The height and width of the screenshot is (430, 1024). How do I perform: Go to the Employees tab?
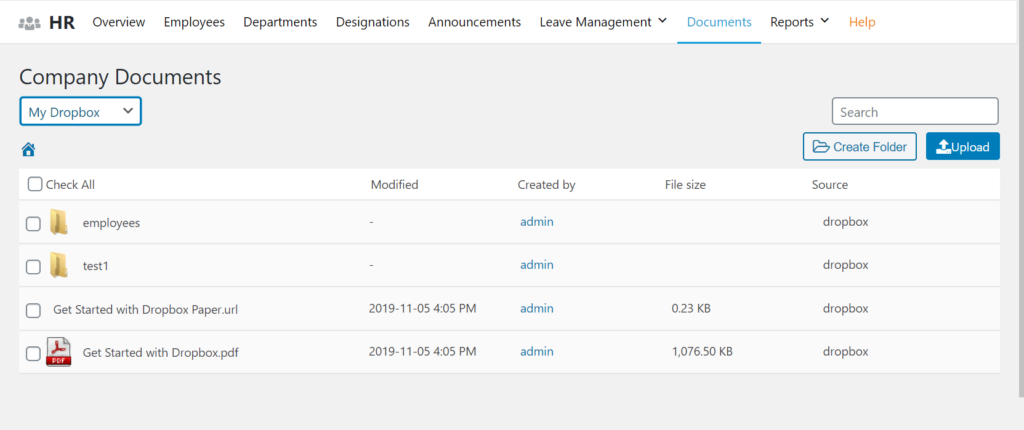[194, 22]
